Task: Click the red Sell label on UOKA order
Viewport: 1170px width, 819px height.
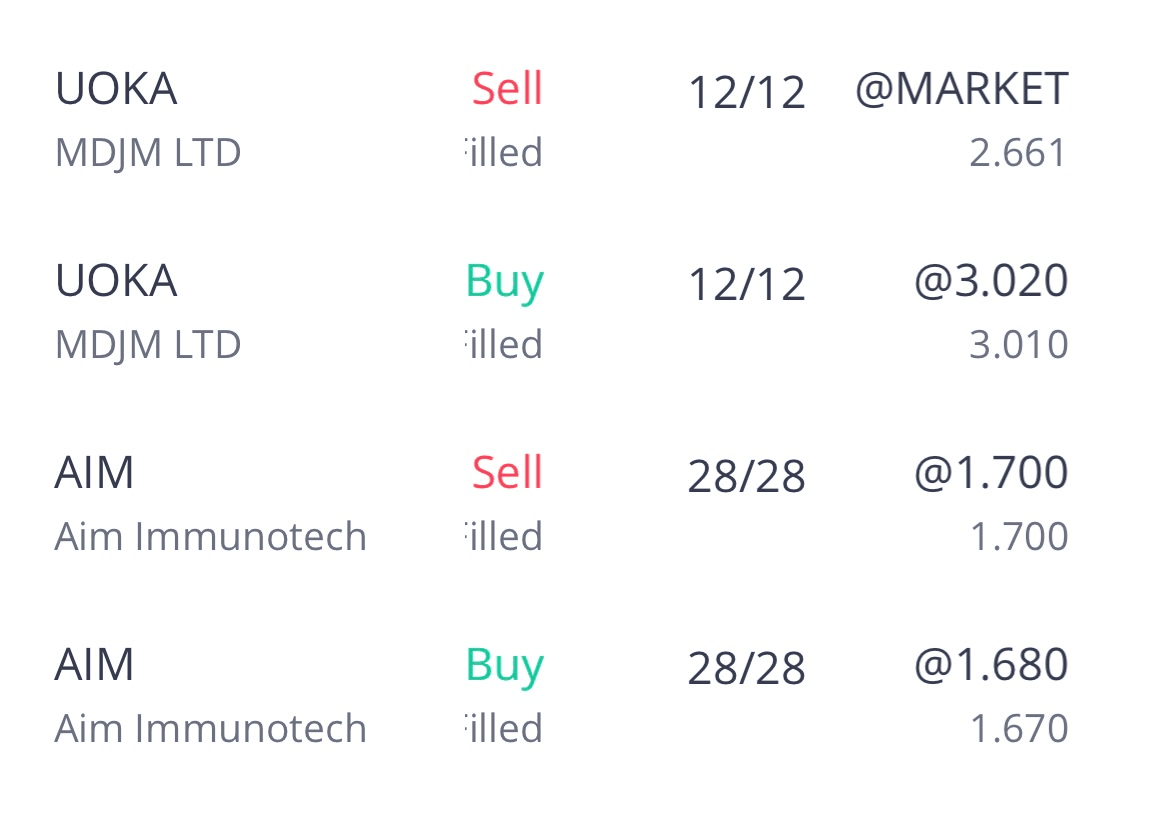Action: (x=507, y=89)
